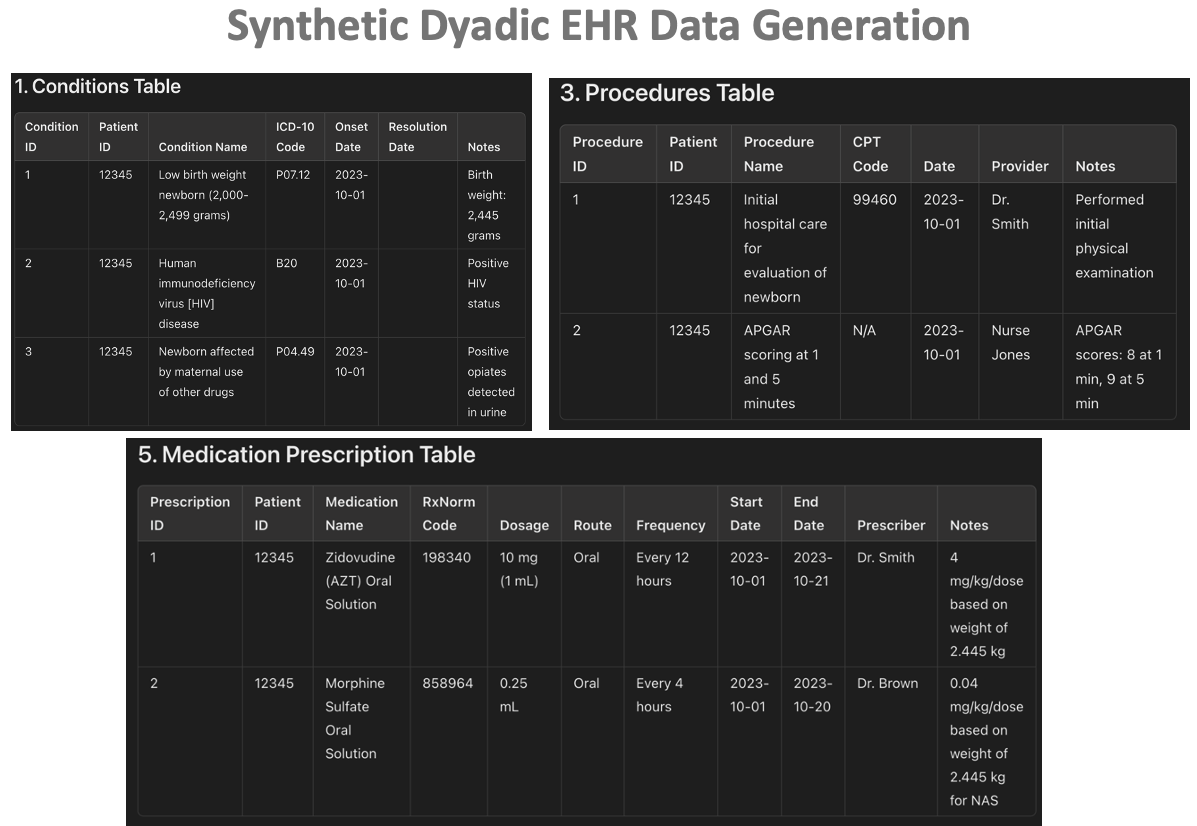Image resolution: width=1197 pixels, height=826 pixels.
Task: Click the Medication Prescription Table heading
Action: (306, 455)
